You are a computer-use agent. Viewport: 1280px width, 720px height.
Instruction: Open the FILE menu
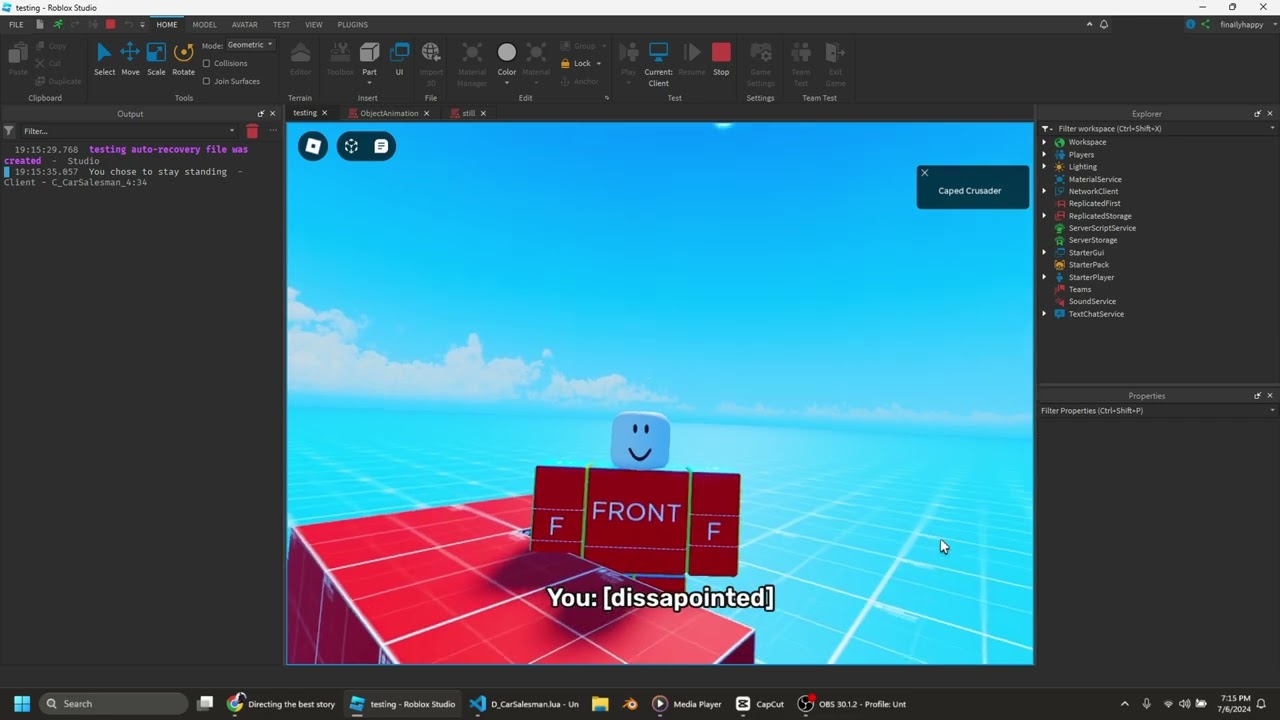[16, 24]
